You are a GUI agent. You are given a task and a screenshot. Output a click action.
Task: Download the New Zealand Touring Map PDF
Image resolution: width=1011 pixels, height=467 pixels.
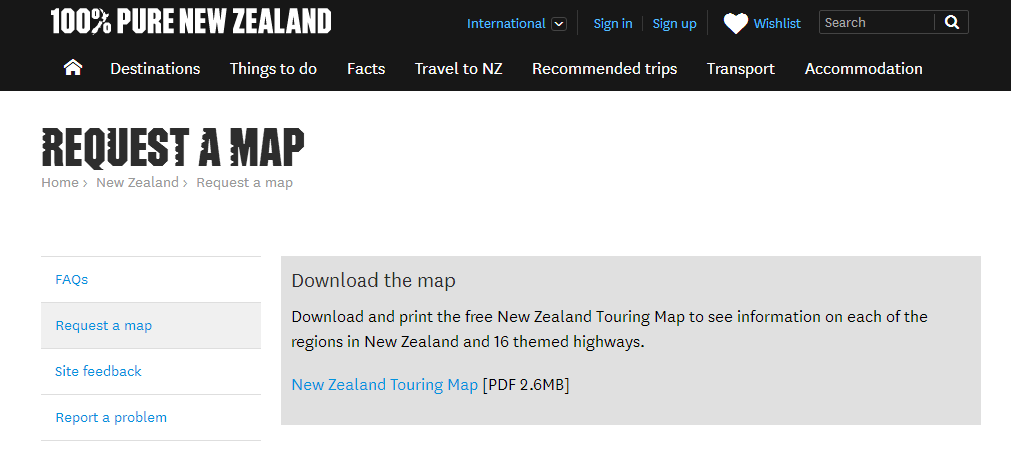pos(384,384)
